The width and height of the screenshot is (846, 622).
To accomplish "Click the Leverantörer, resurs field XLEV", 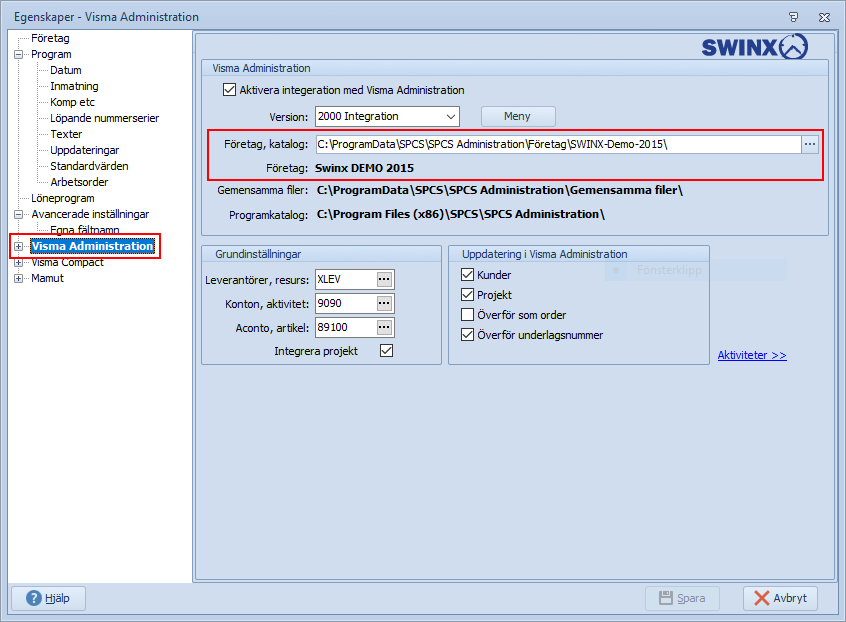I will 346,279.
